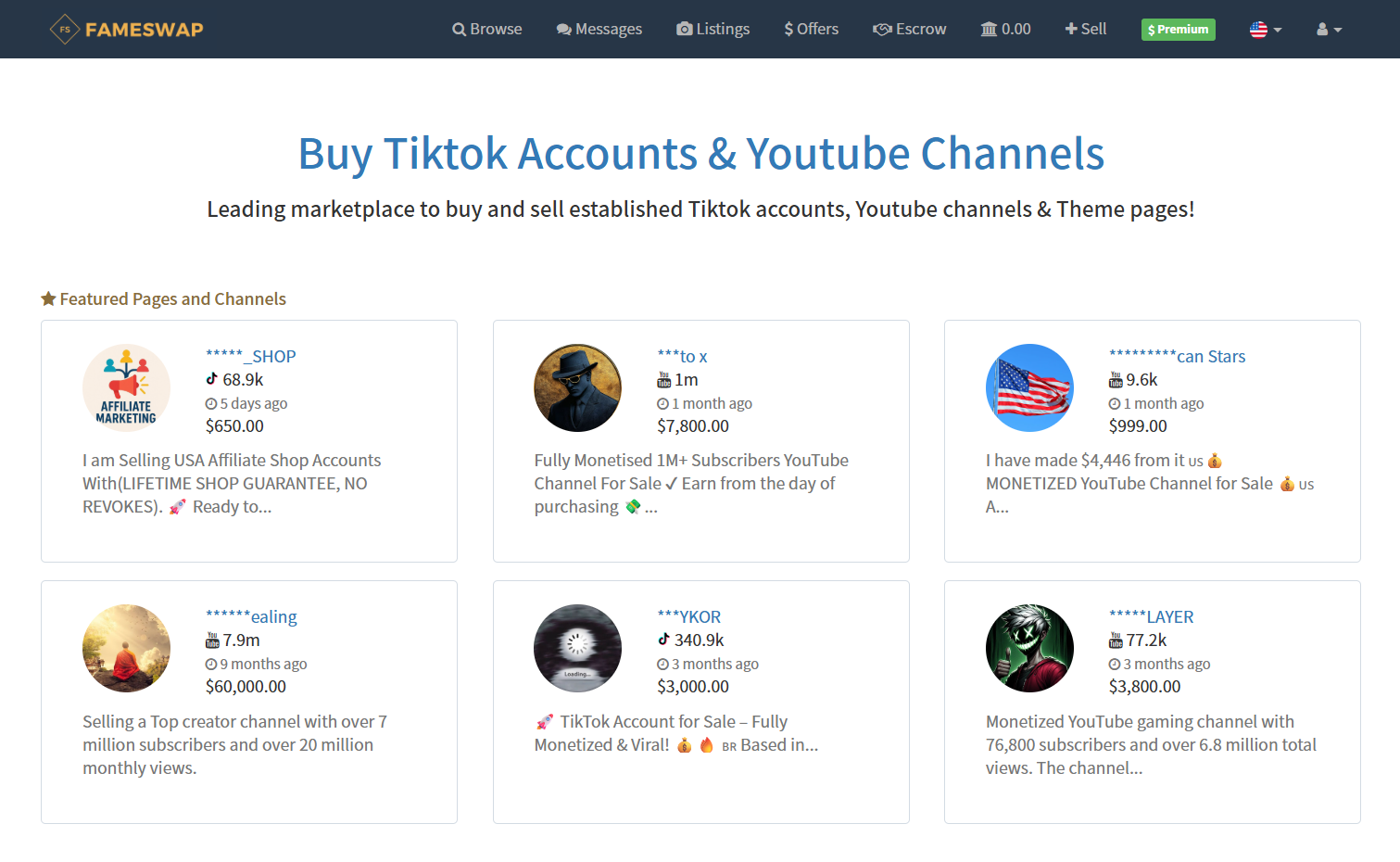Open the user account dropdown menu
Screen dimensions: 1400x862
1329,30
